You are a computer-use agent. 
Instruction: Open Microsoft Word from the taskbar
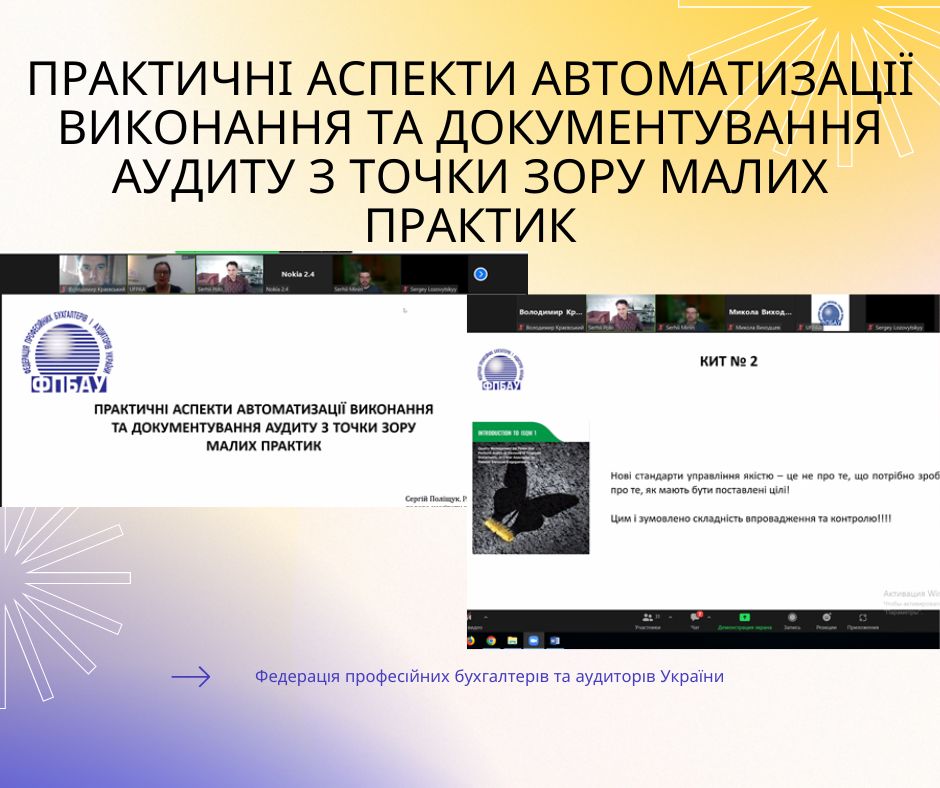pos(554,640)
